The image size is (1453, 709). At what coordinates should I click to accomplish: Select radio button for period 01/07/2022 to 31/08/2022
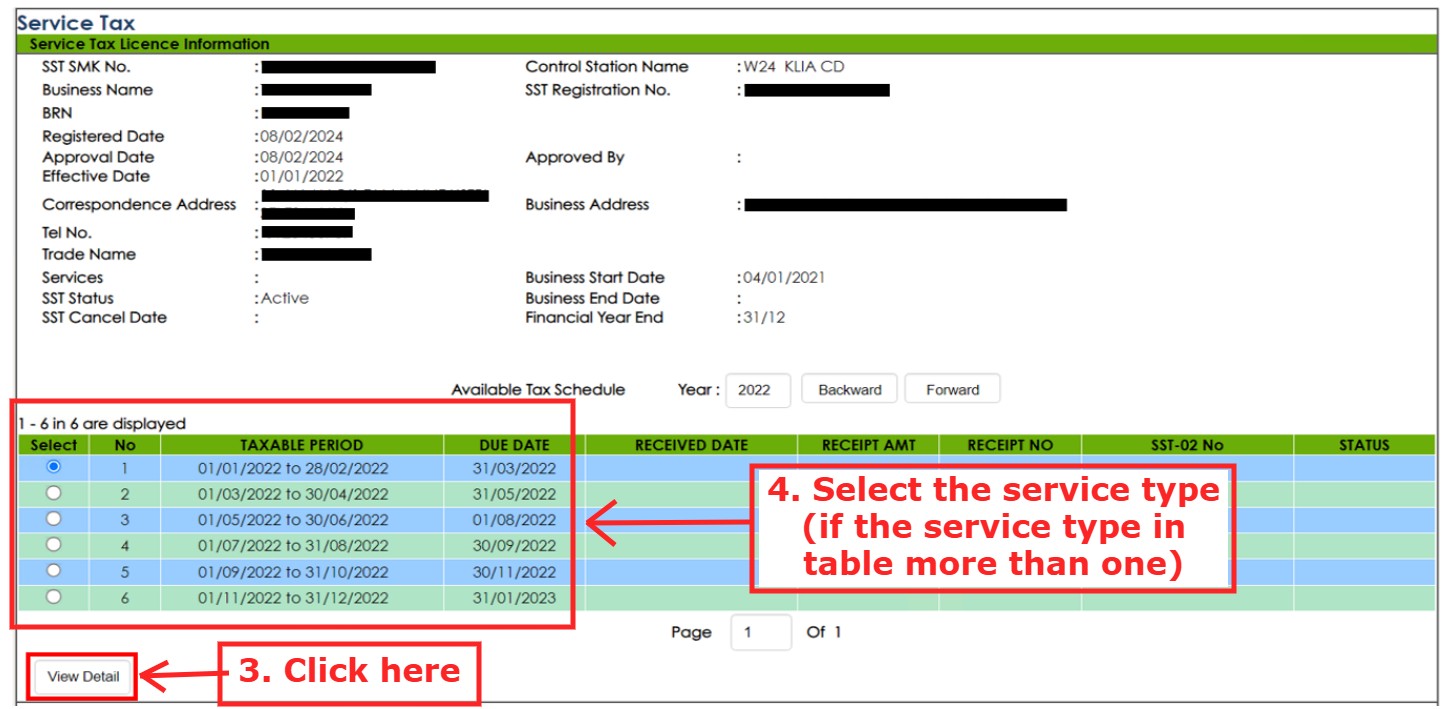[54, 545]
